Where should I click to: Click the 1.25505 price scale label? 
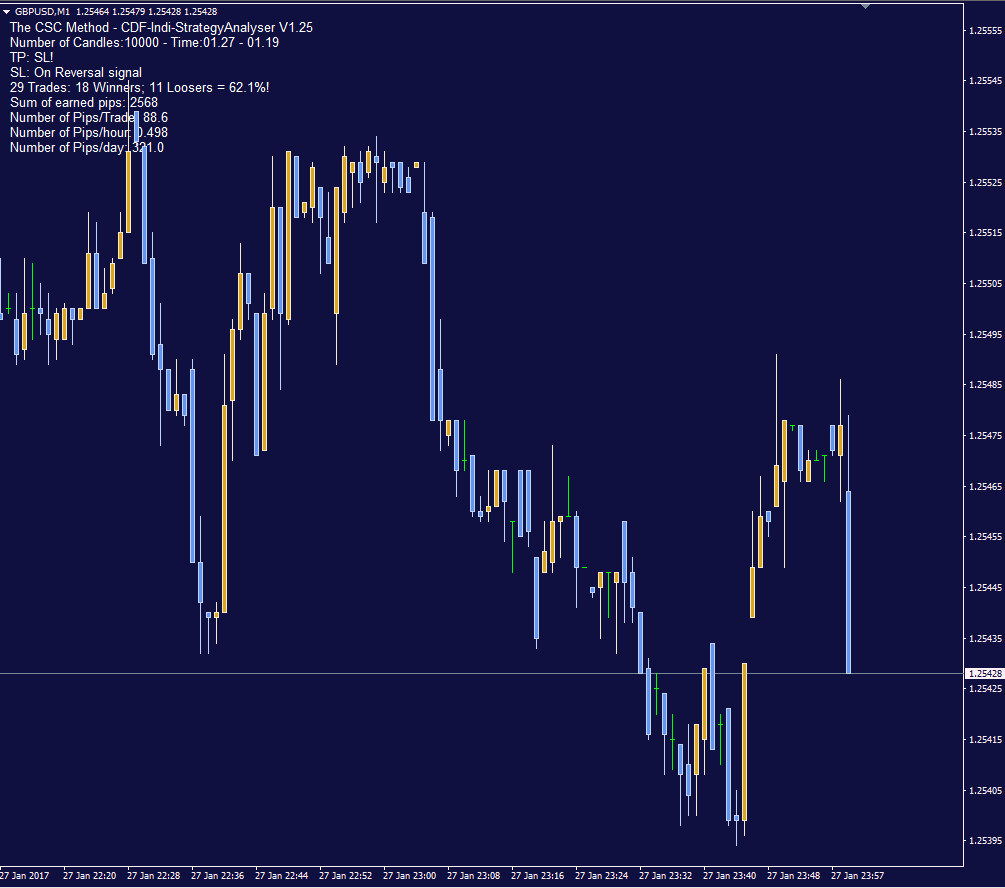coord(985,283)
